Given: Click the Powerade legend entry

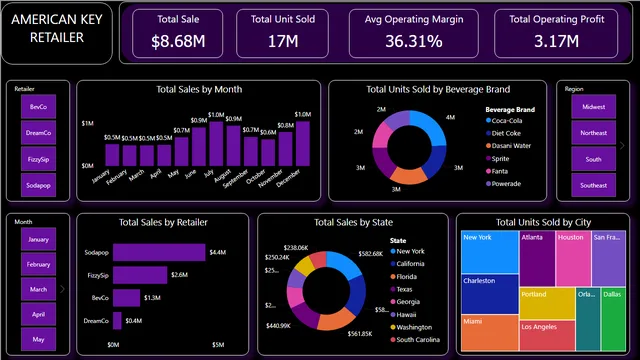Looking at the screenshot, I should click(x=503, y=184).
